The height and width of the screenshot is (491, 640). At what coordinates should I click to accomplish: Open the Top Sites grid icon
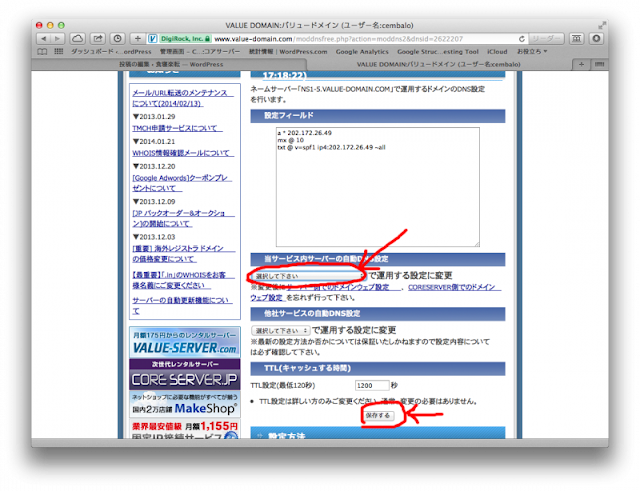59,52
